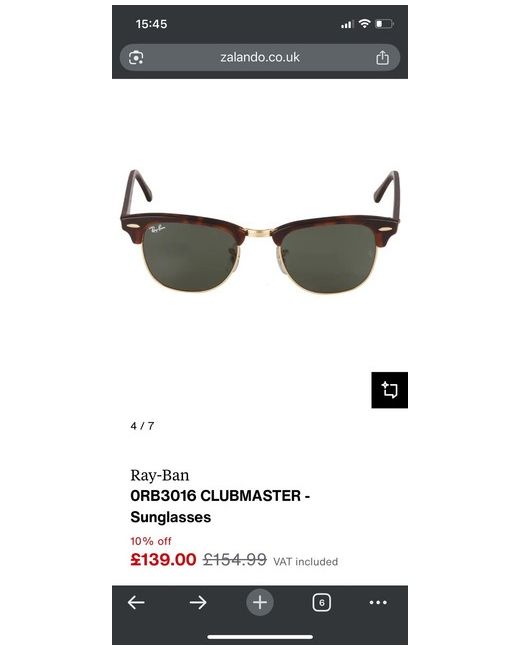Tap the 4 / 7 image counter

[x=142, y=426]
